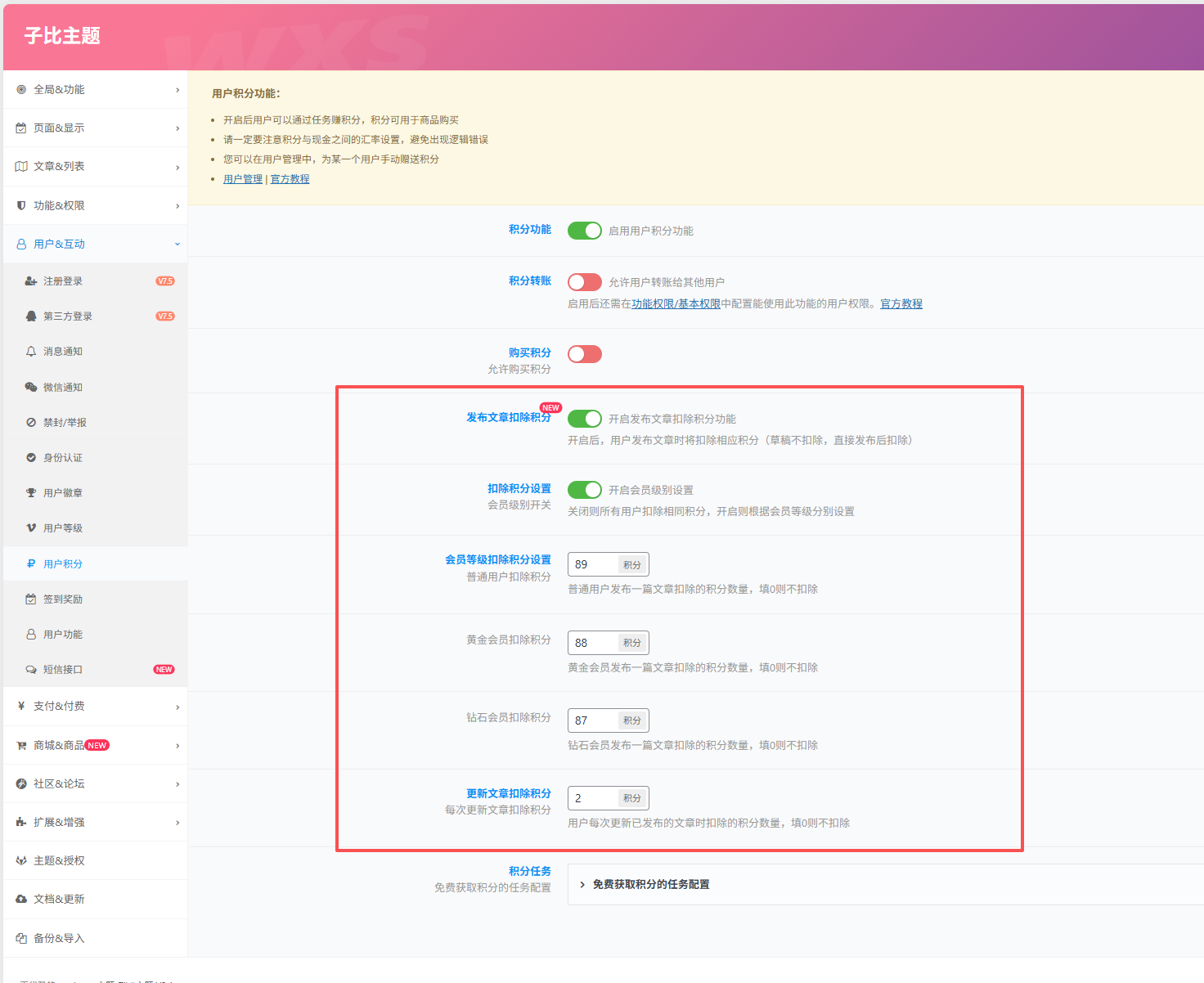Turn on the 购买积分 toggle
1204x983 pixels.
click(x=584, y=354)
